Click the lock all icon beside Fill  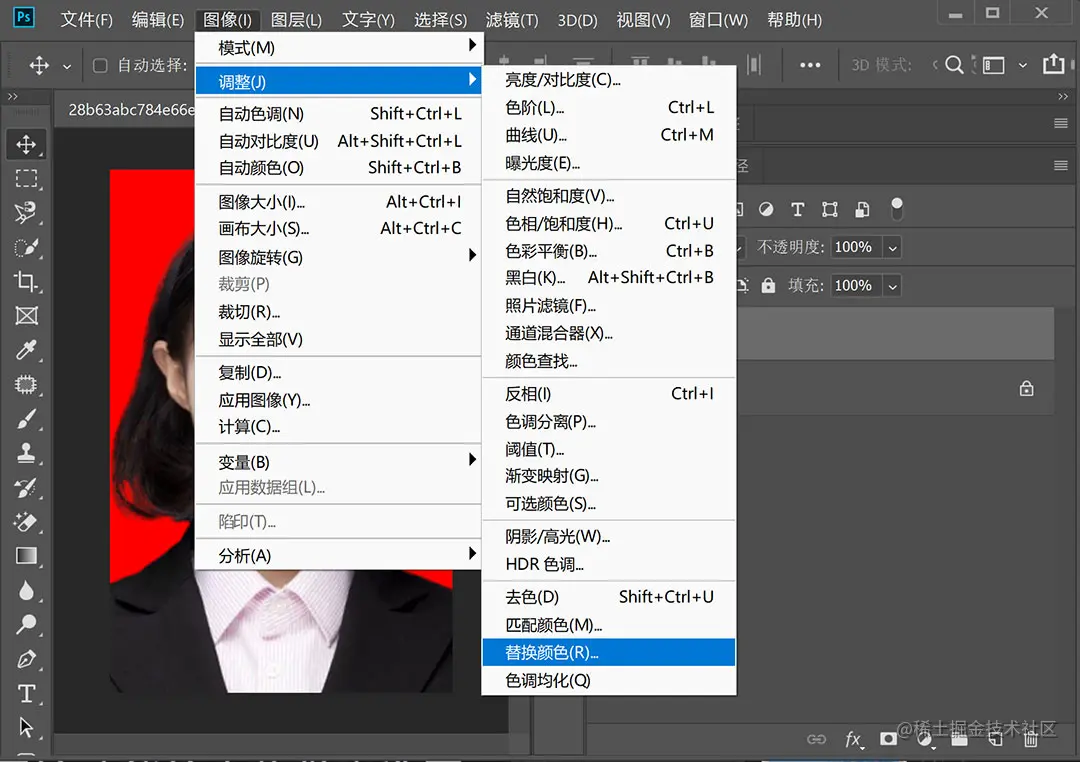(768, 285)
